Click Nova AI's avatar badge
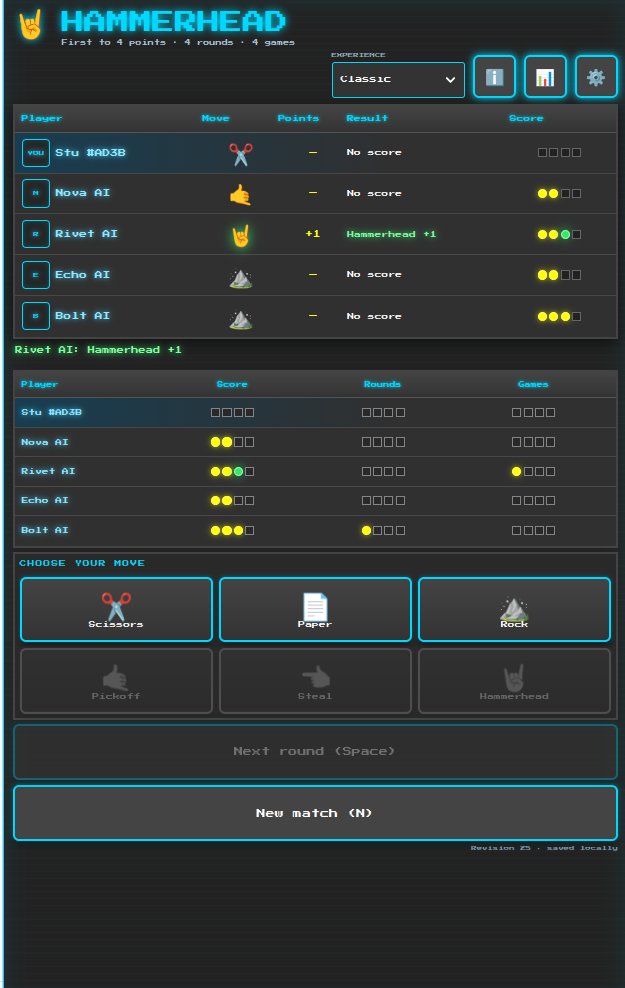Viewport: 625px width, 988px height. pyautogui.click(x=36, y=193)
